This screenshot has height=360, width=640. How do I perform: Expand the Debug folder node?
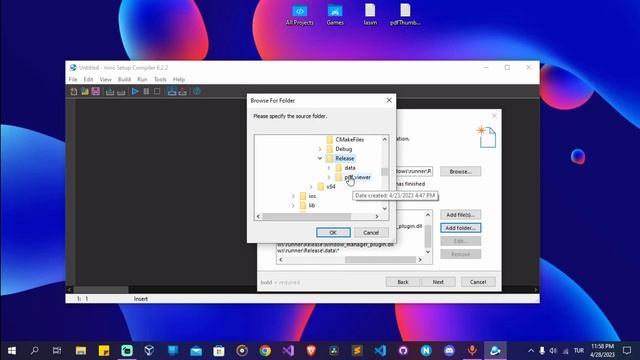[320, 149]
